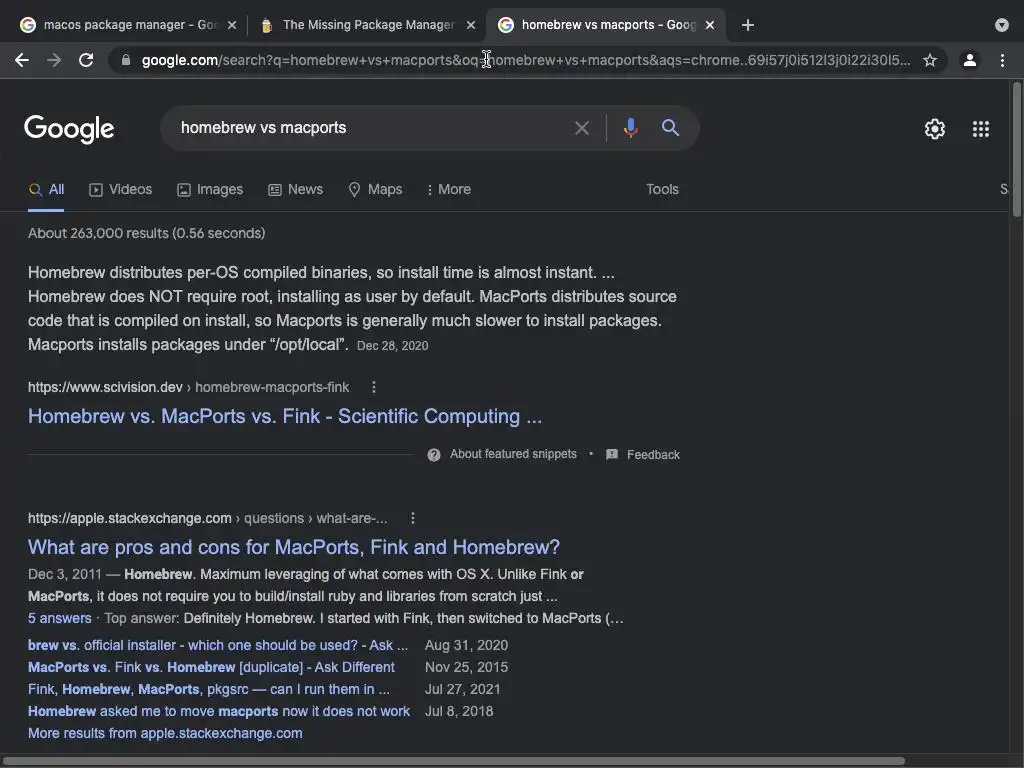Click the Google logo
Viewport: 1024px width, 768px height.
tap(69, 129)
